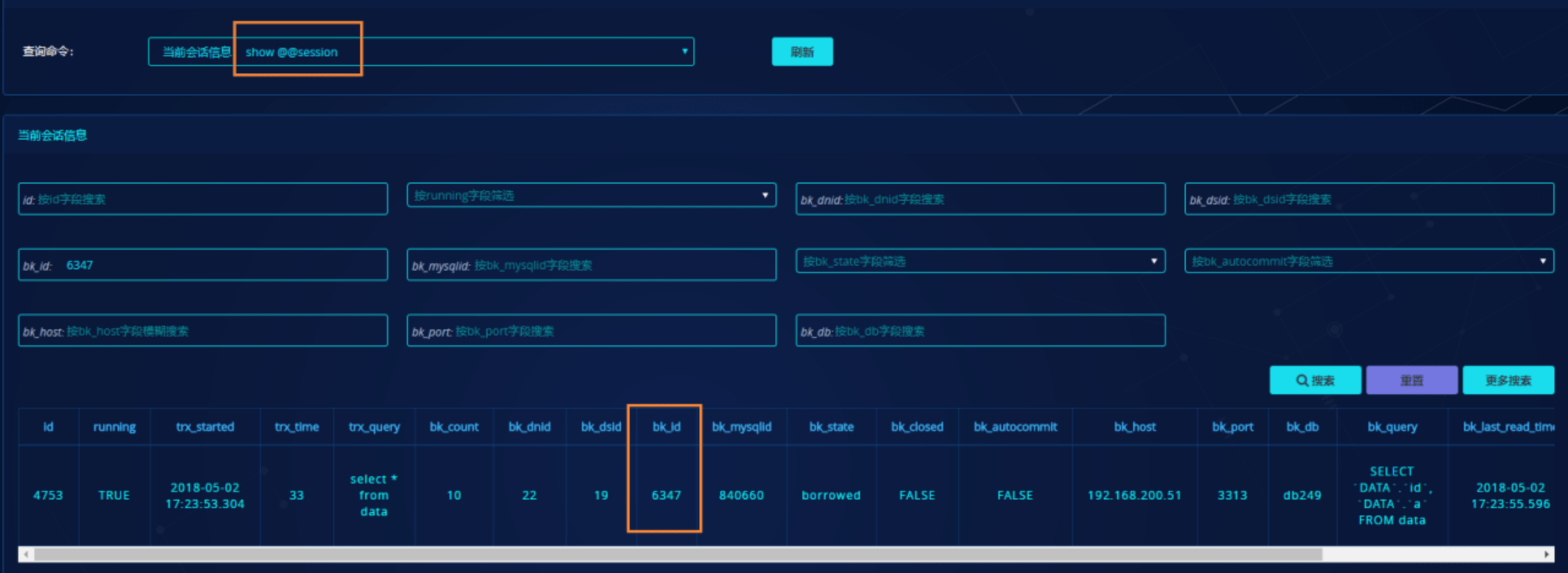
Task: Click the bk_dsid cell 19
Action: (x=601, y=495)
